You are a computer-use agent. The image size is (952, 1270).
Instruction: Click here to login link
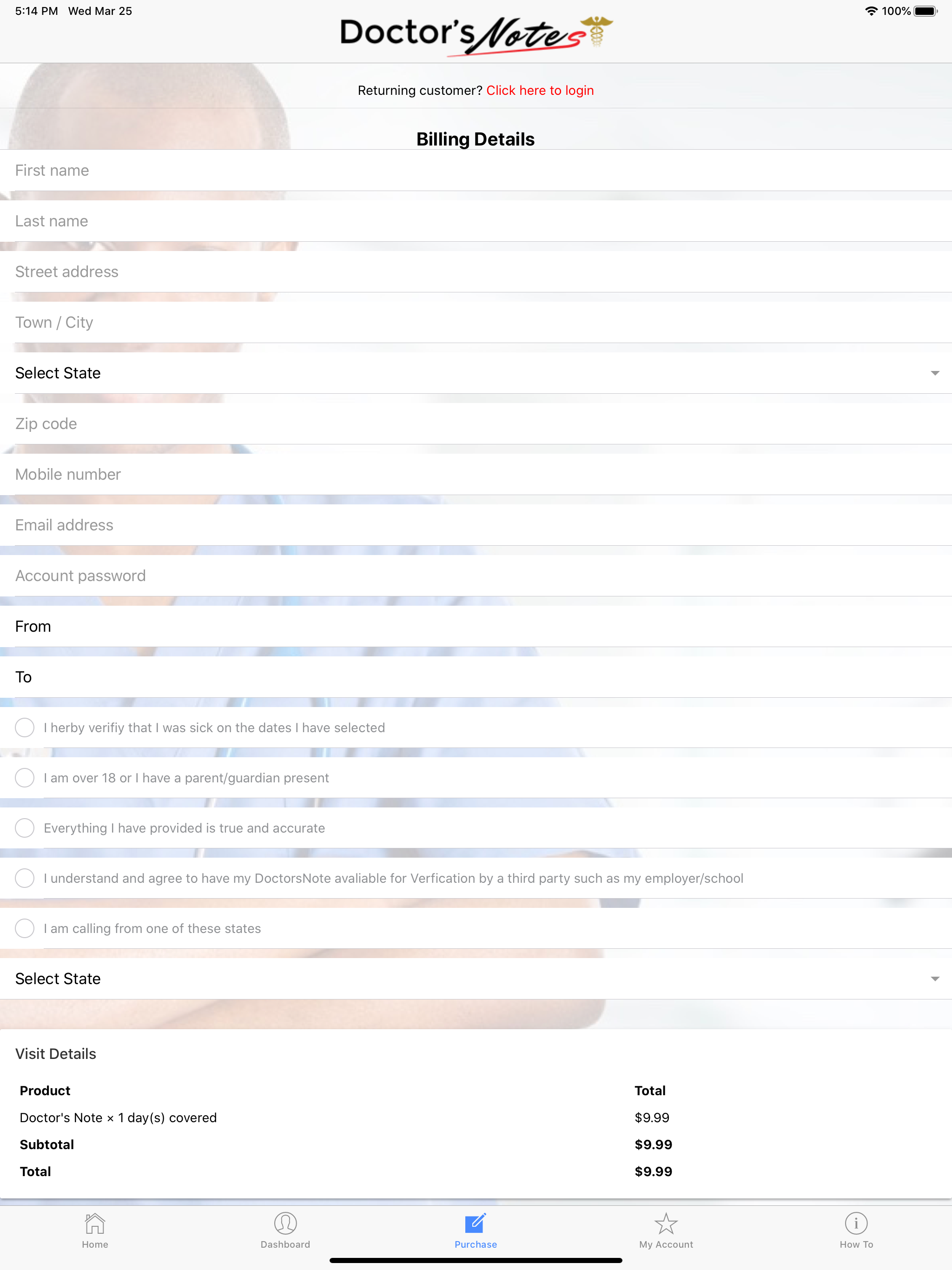(x=540, y=91)
